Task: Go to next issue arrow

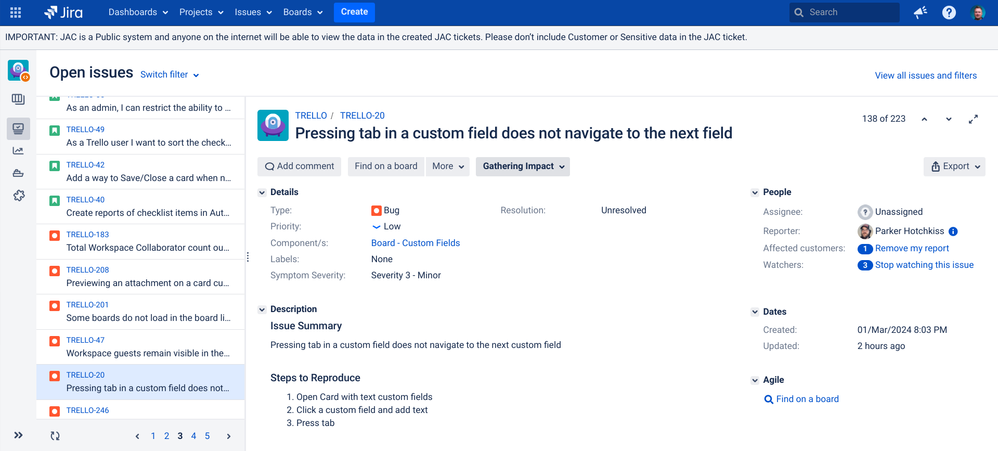Action: pos(948,119)
